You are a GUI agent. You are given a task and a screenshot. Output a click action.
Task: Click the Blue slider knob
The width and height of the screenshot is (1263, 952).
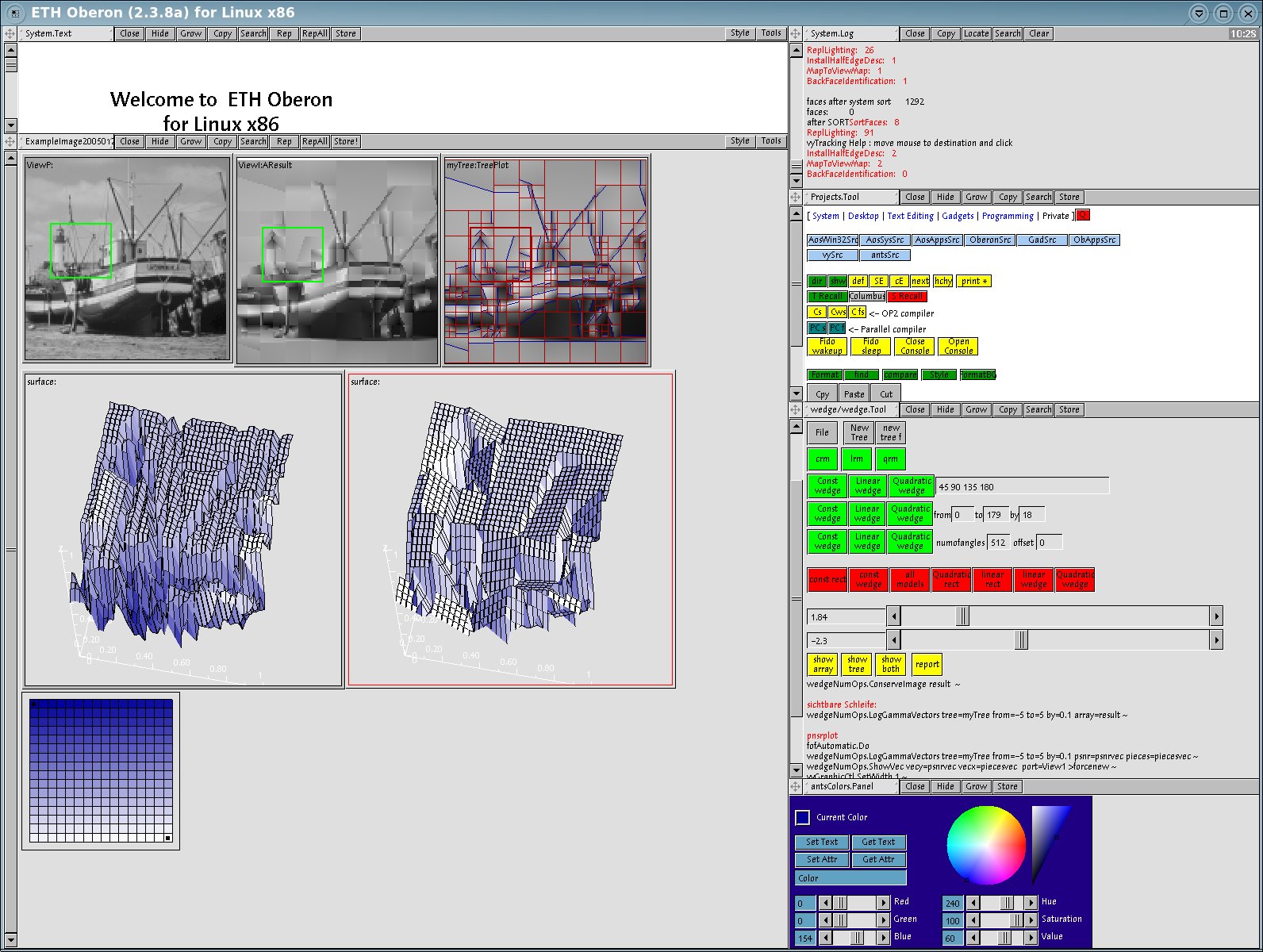click(x=857, y=938)
